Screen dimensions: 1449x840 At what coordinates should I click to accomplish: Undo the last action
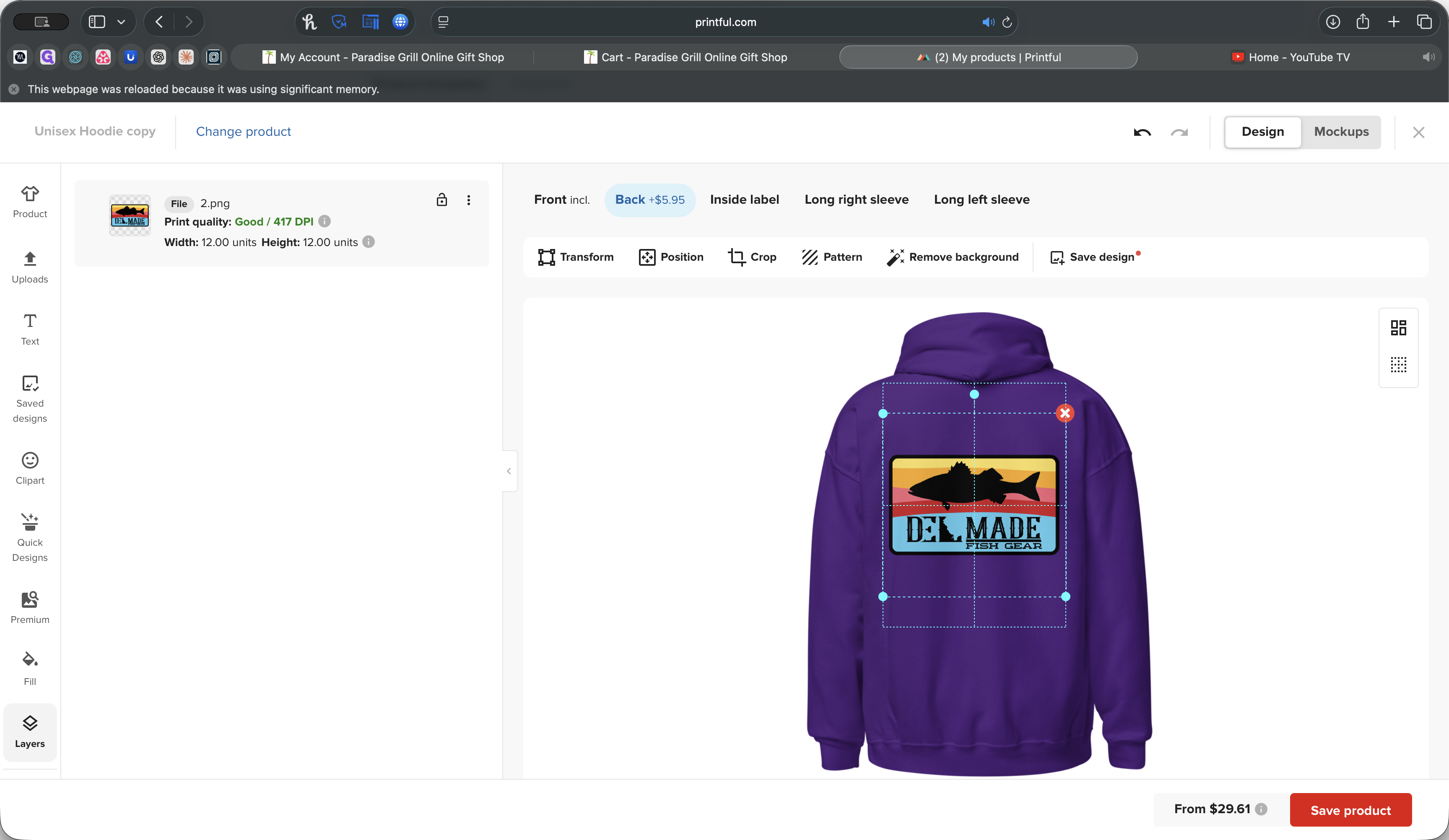point(1143,132)
